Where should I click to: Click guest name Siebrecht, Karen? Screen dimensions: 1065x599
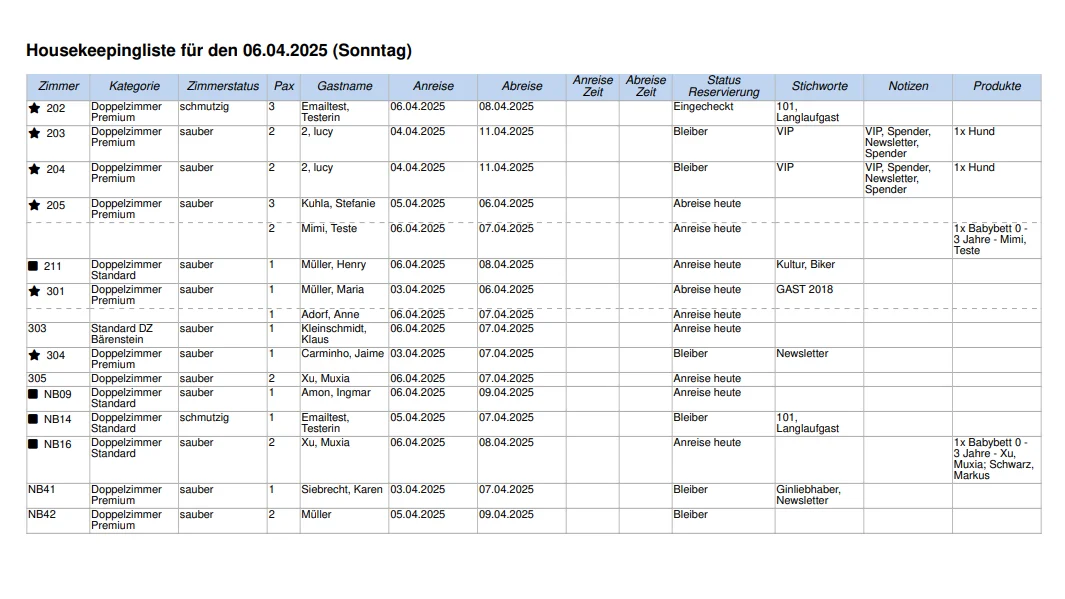click(342, 490)
